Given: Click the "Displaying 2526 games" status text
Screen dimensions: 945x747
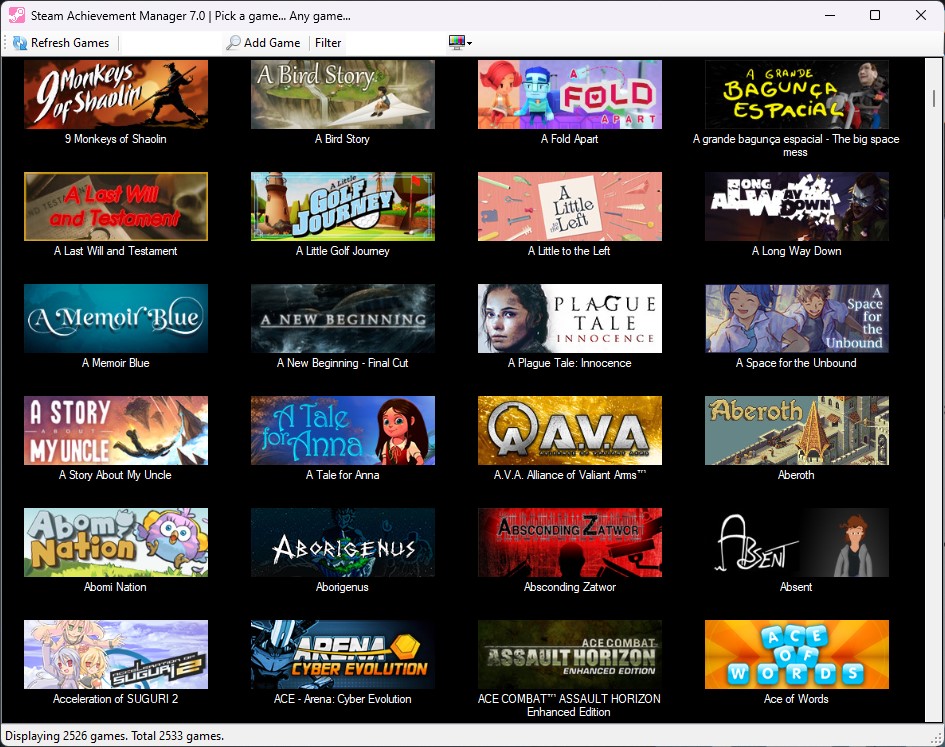Looking at the screenshot, I should (x=66, y=736).
